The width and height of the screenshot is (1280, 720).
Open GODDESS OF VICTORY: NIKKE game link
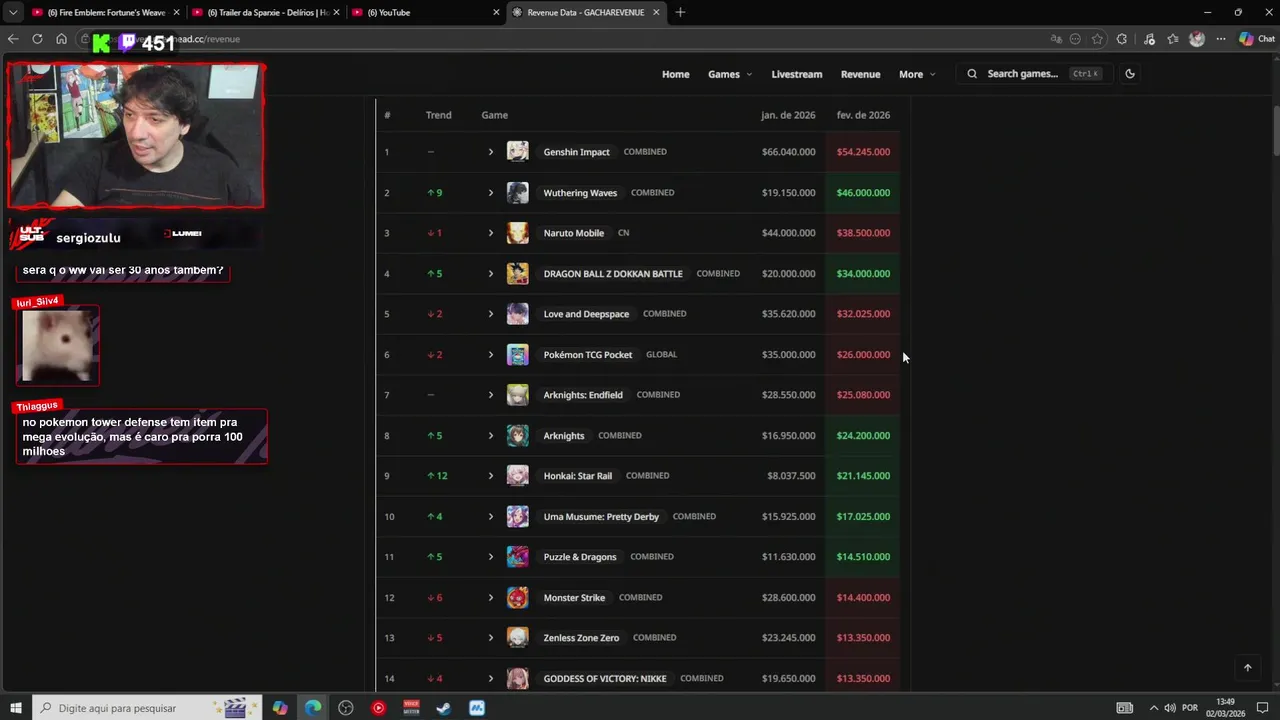pos(604,679)
